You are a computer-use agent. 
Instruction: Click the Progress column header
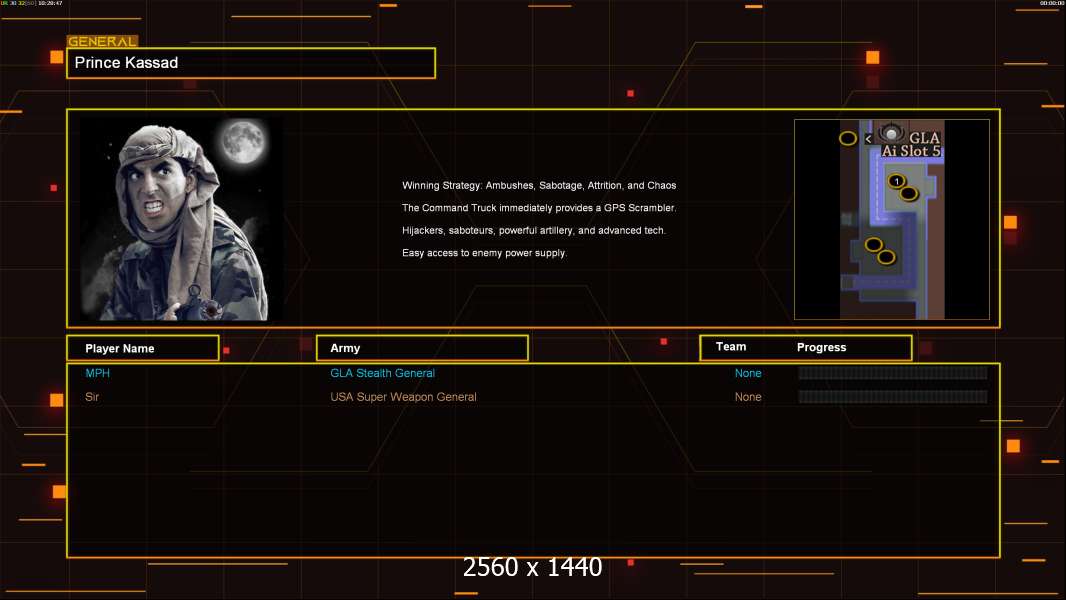pyautogui.click(x=821, y=348)
